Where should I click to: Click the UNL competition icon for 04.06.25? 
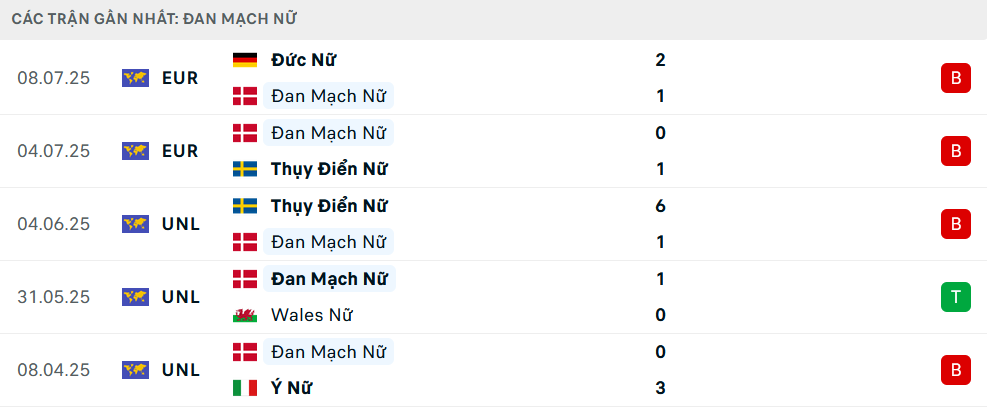pos(135,224)
